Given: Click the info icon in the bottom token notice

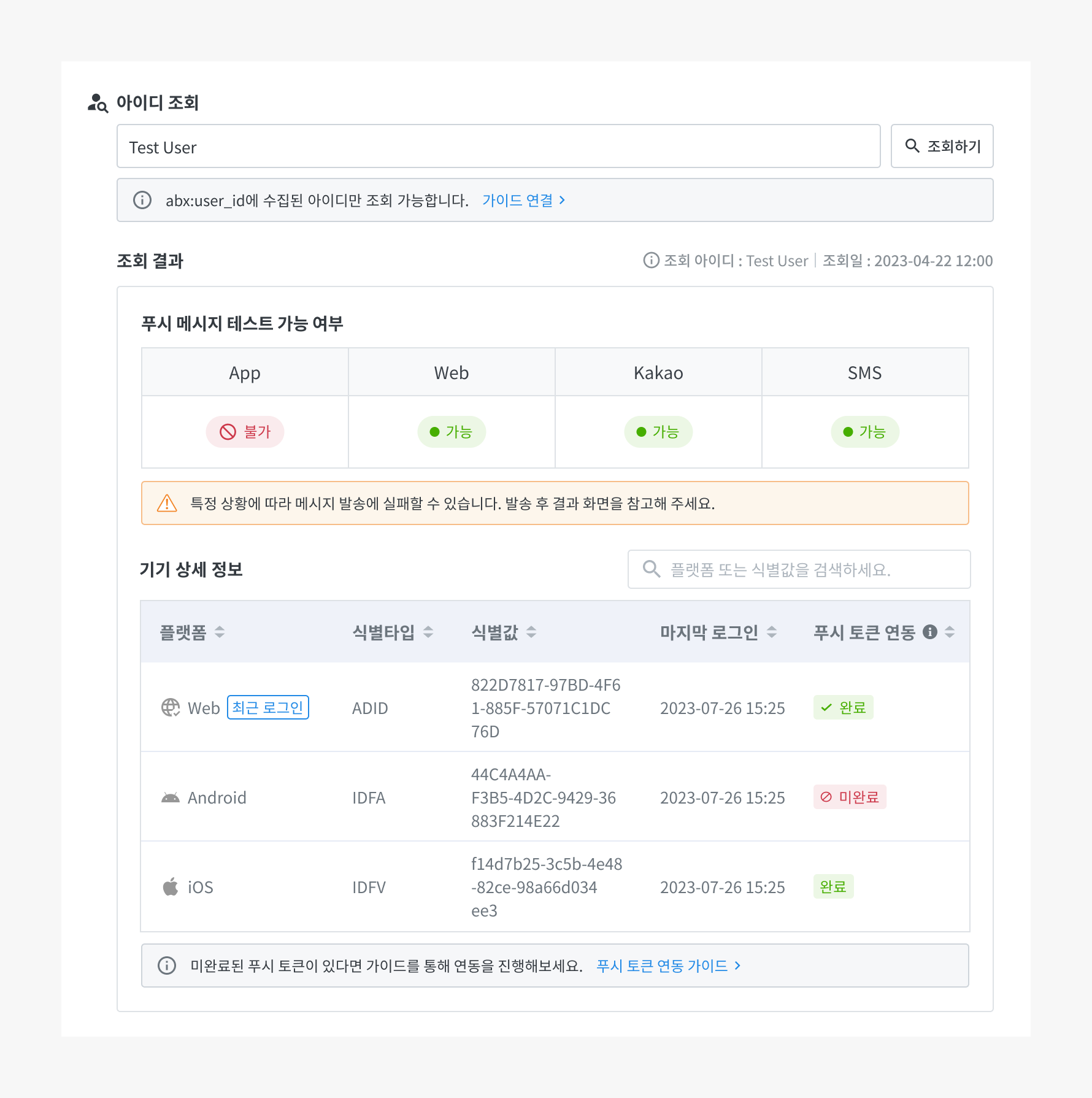Looking at the screenshot, I should 167,965.
